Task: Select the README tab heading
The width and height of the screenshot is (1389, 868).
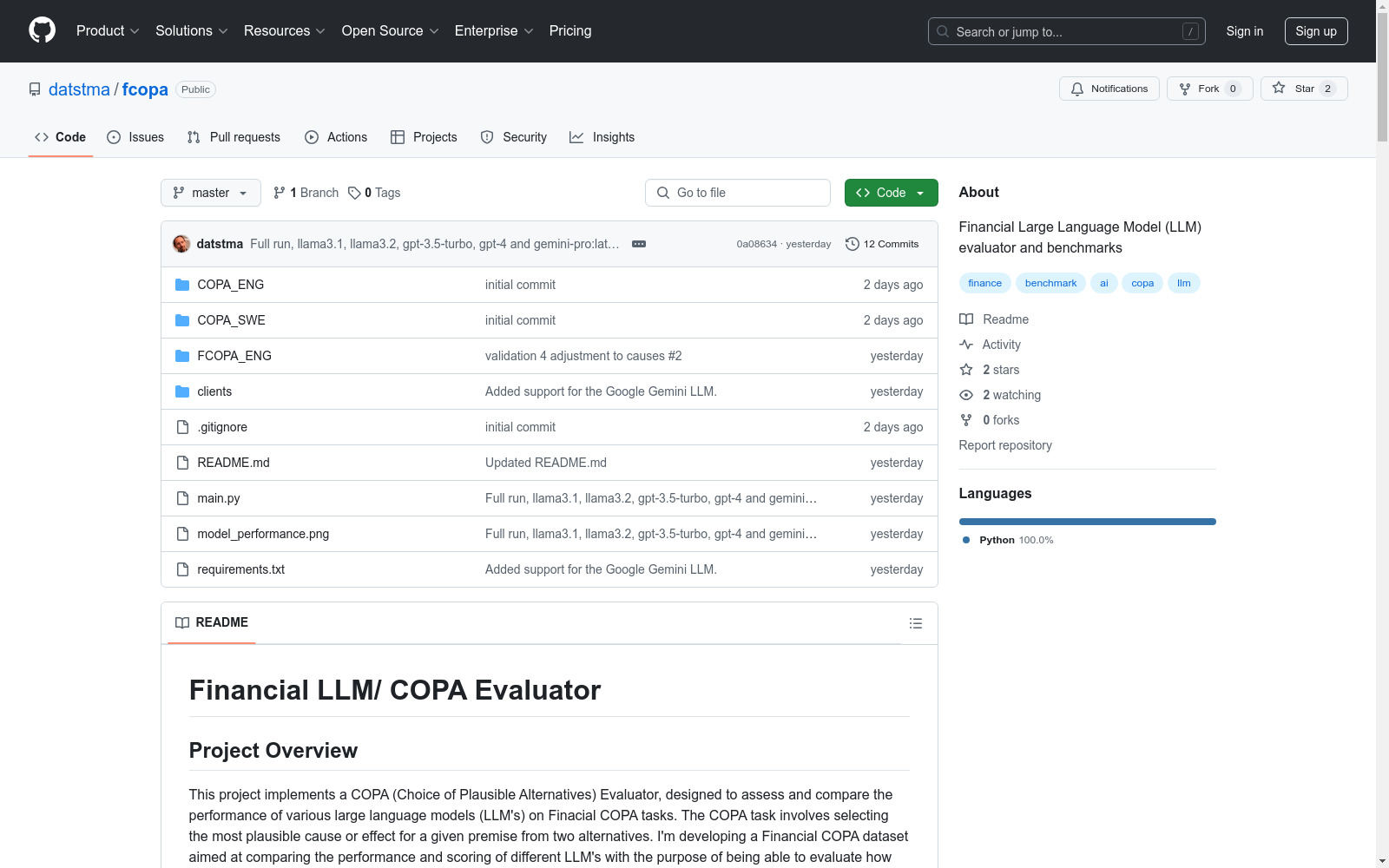Action: click(212, 622)
